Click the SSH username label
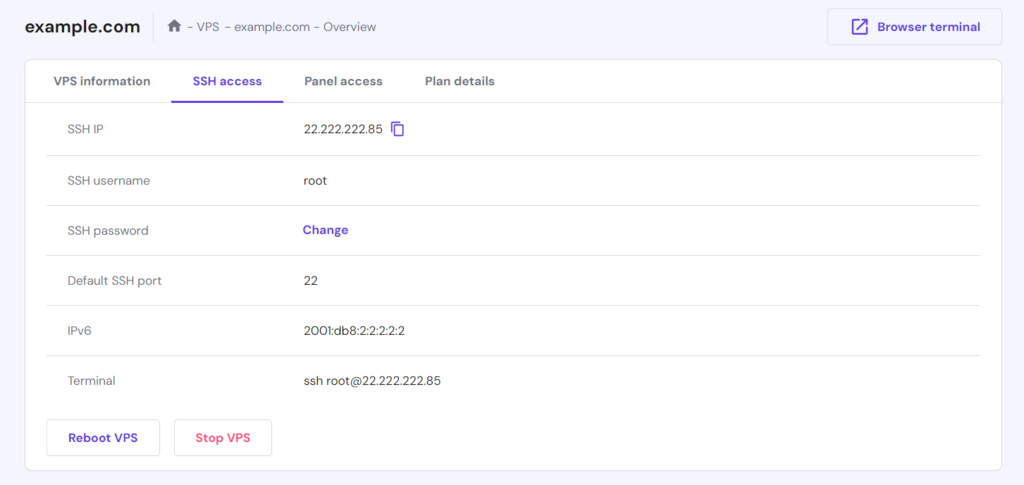Viewport: 1024px width, 485px height. coord(109,180)
